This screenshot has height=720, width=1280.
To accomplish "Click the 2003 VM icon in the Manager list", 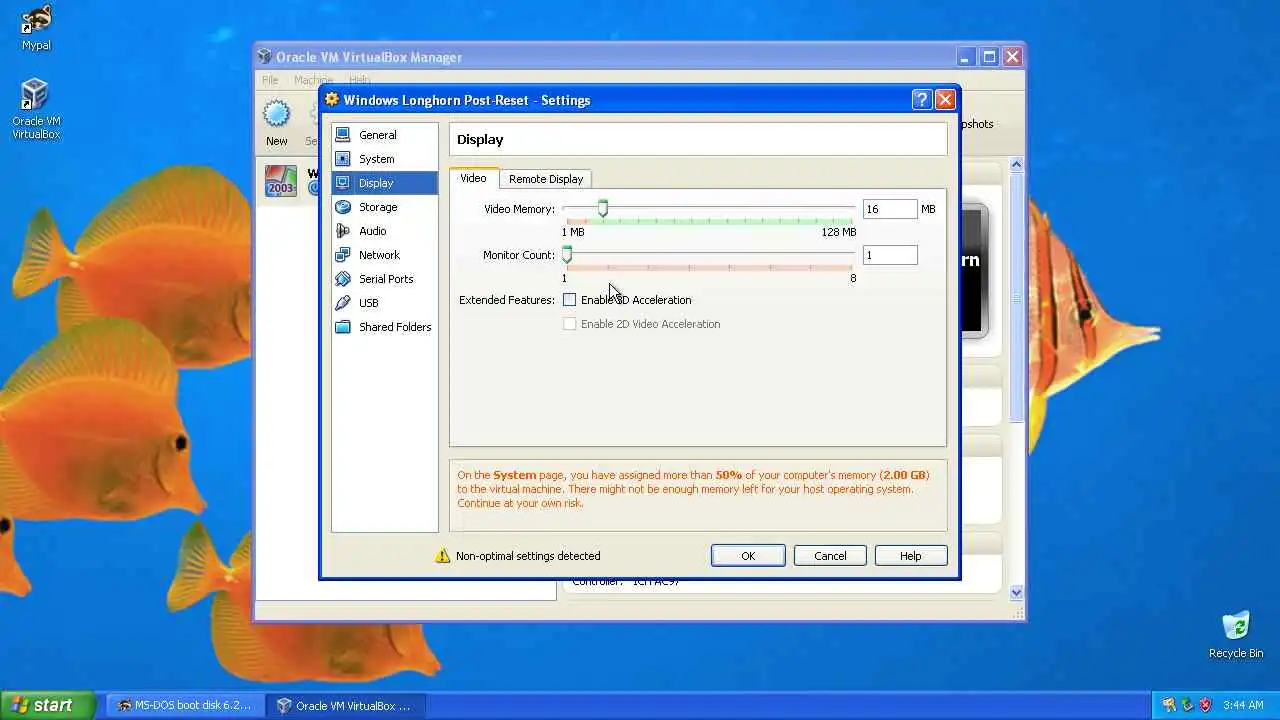I will (x=280, y=181).
